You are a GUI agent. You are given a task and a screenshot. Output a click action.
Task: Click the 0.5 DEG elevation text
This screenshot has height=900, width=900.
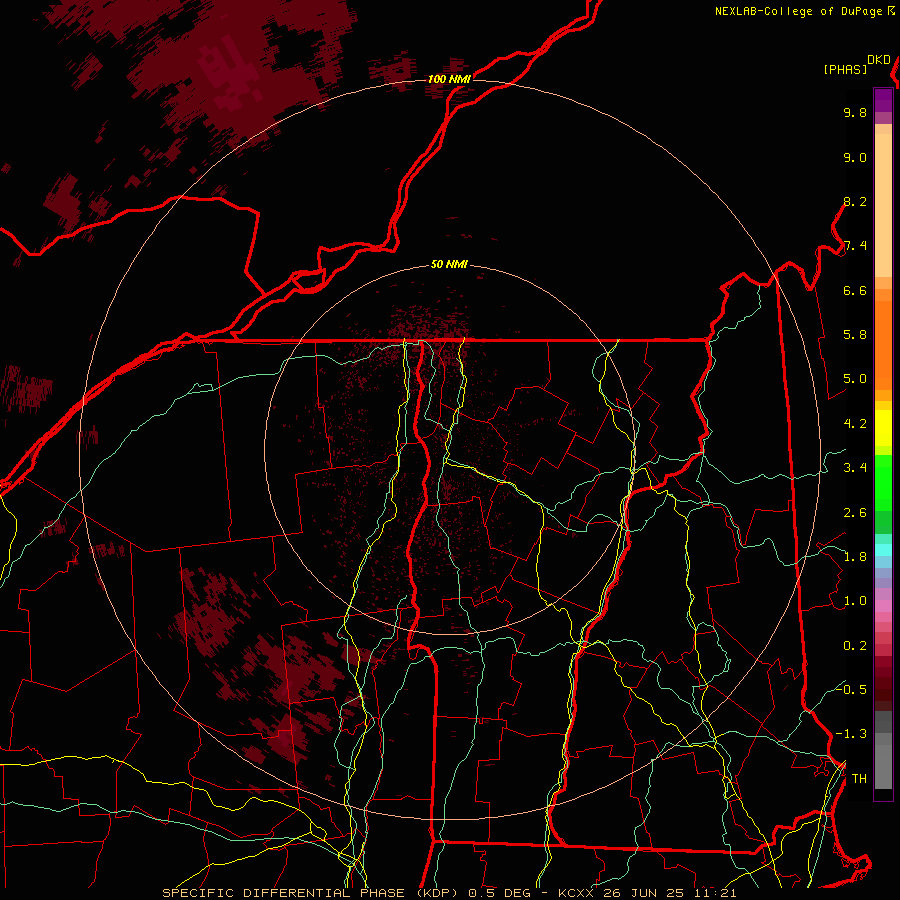point(500,893)
